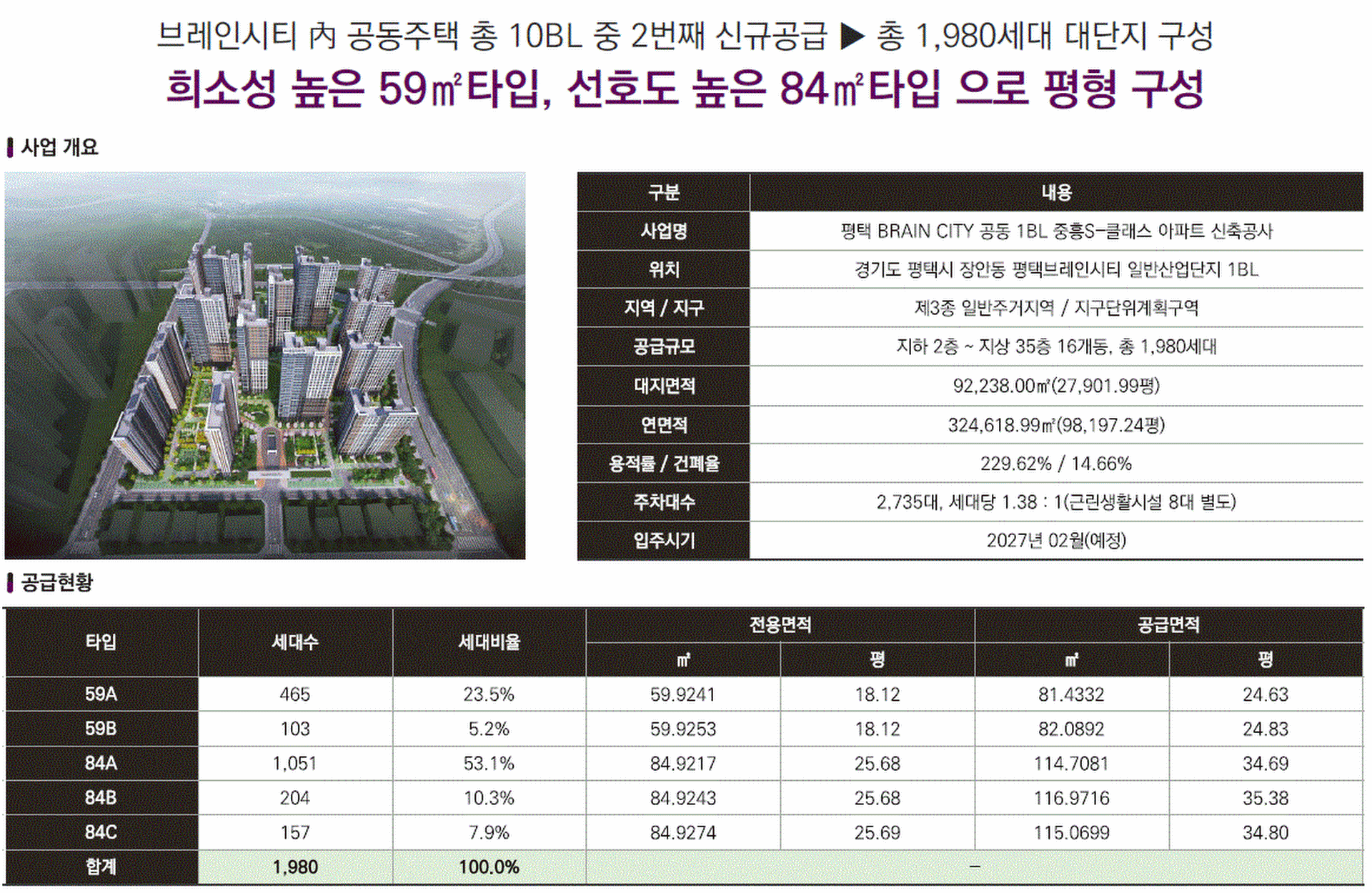Click the '23.5%' ratio cell

coord(489,694)
